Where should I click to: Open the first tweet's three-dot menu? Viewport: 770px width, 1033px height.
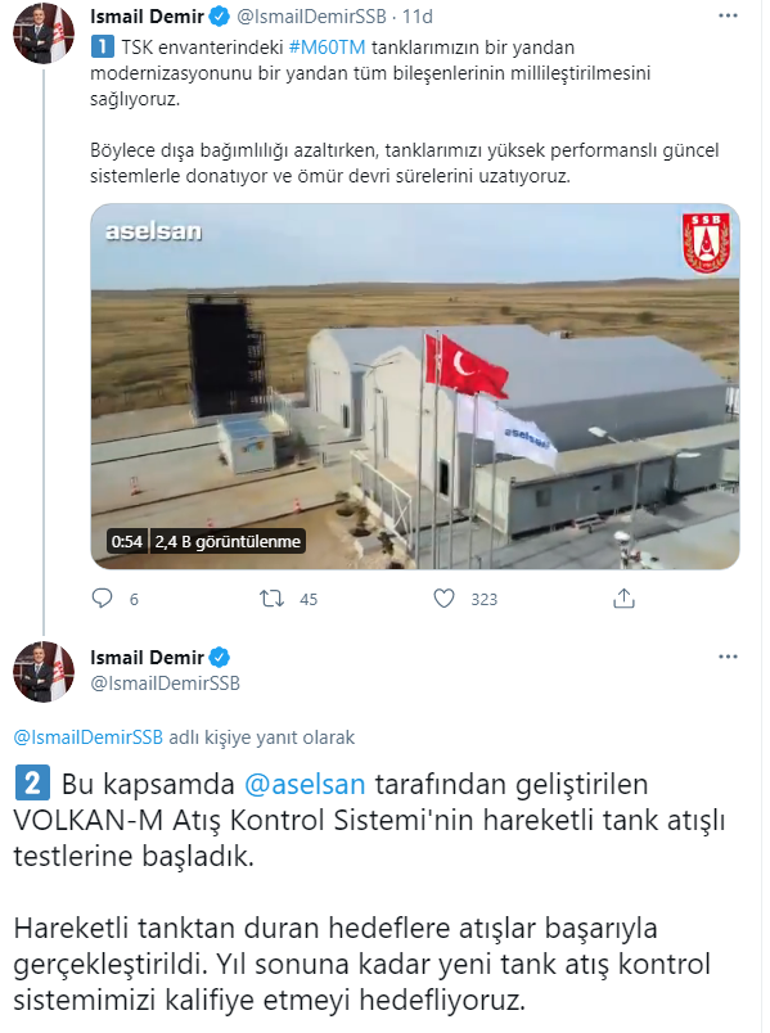coord(728,16)
